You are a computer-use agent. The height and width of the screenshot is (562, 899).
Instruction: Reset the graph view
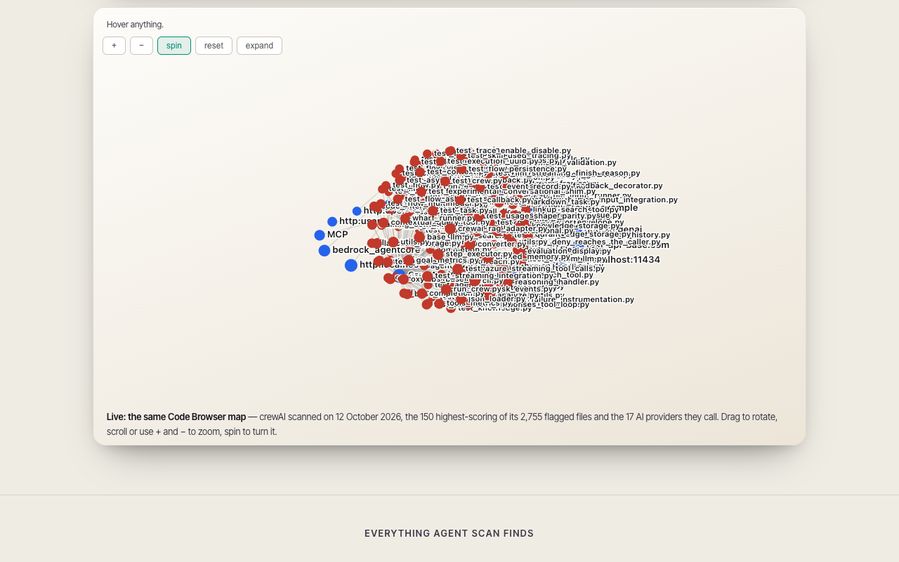point(214,46)
